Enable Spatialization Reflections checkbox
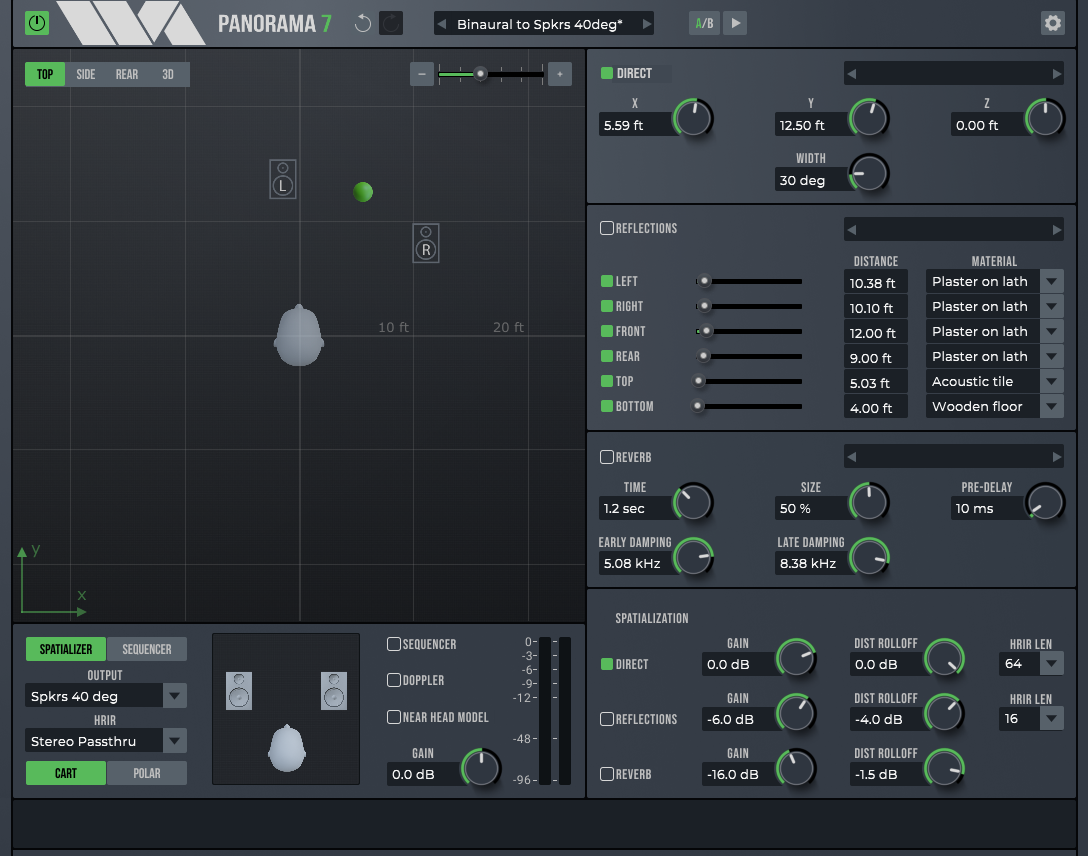The width and height of the screenshot is (1088, 856). pos(606,719)
